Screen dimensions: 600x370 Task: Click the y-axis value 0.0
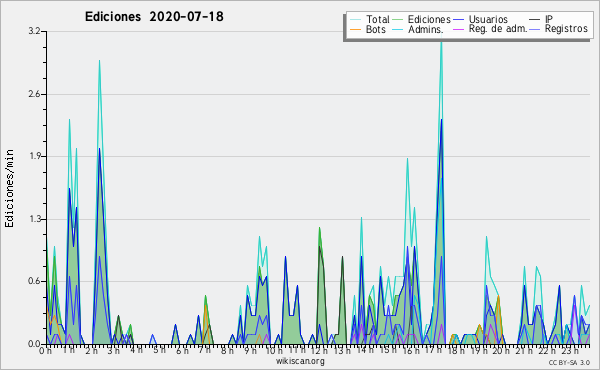click(x=34, y=344)
